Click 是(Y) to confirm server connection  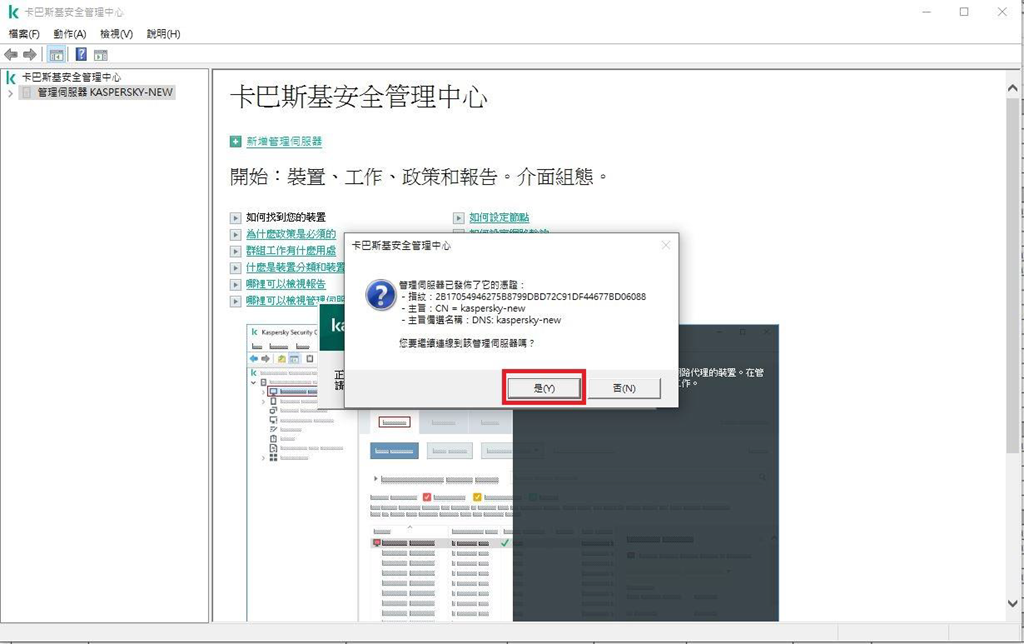(543, 388)
